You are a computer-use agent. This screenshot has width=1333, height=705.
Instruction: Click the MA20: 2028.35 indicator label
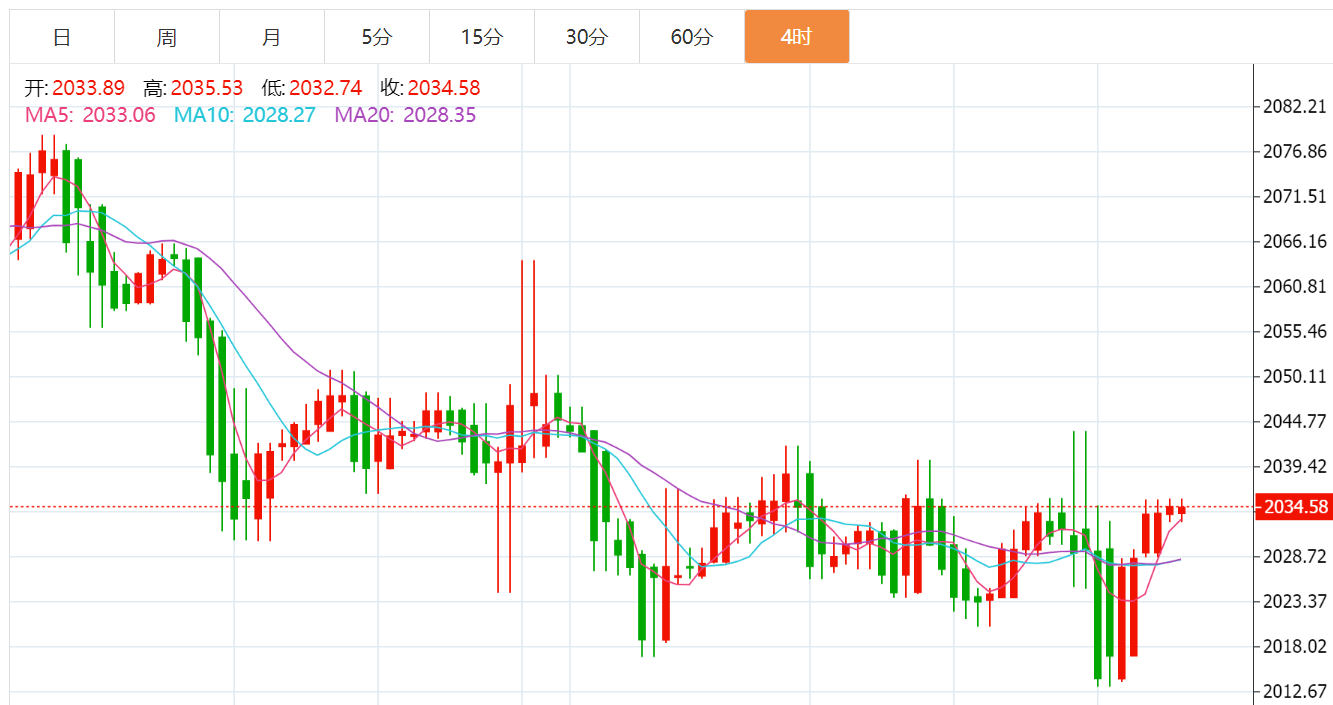tap(405, 115)
